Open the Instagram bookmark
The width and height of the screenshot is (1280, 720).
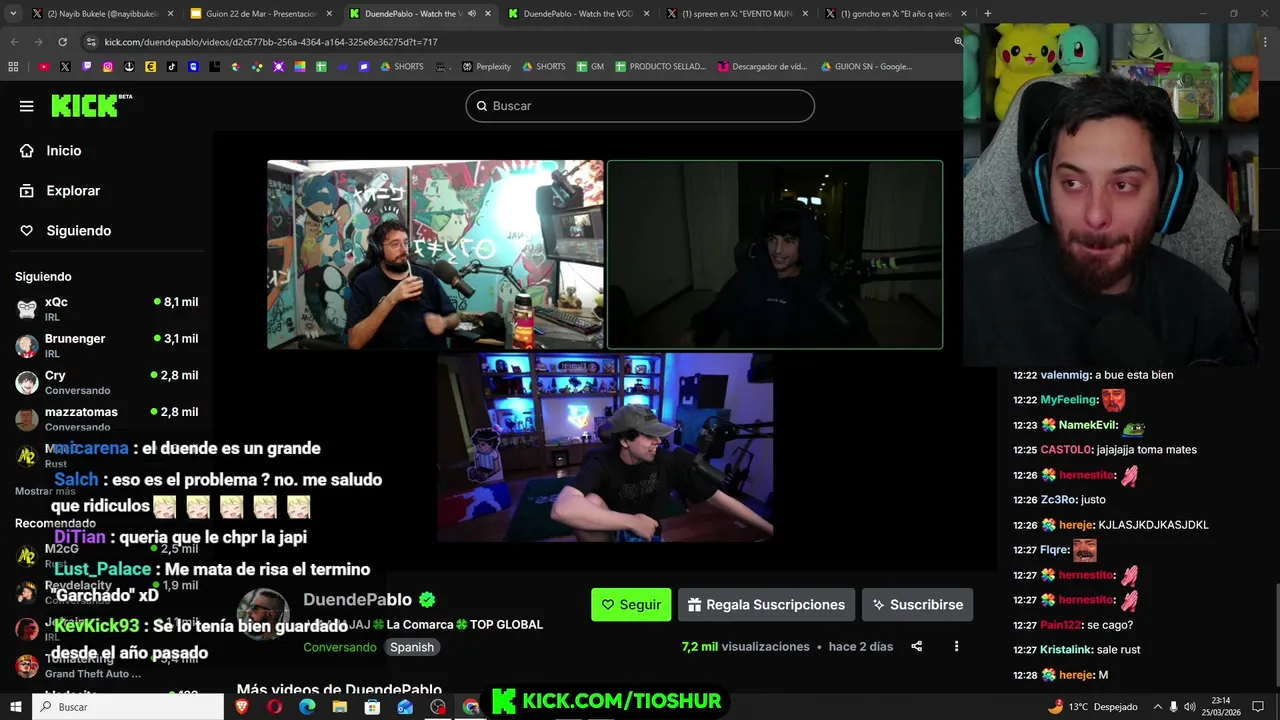click(107, 67)
